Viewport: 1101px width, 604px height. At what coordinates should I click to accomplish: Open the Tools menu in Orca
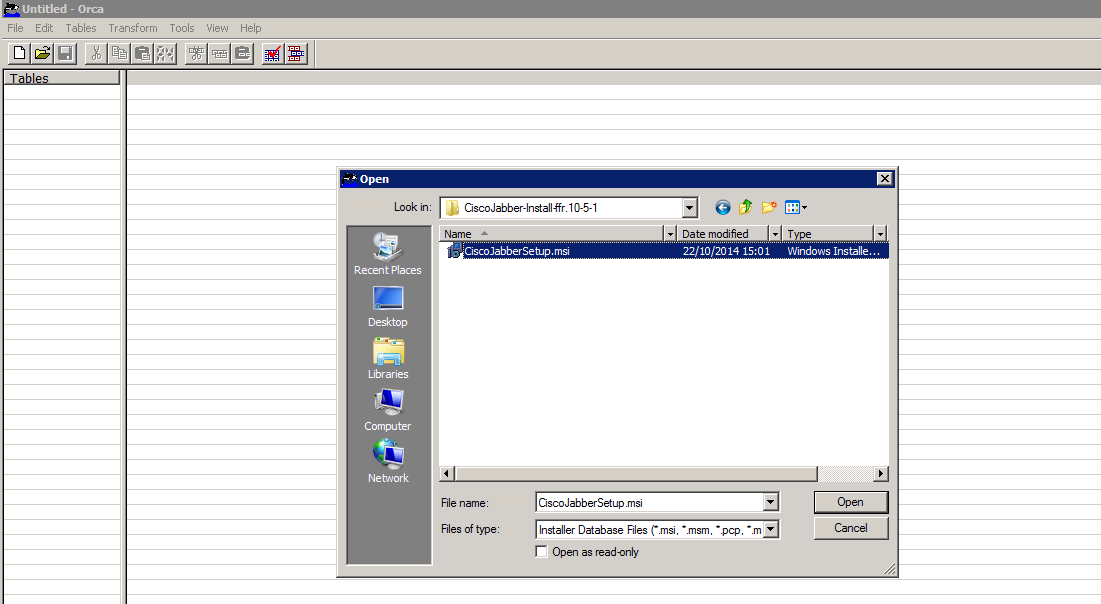[182, 28]
